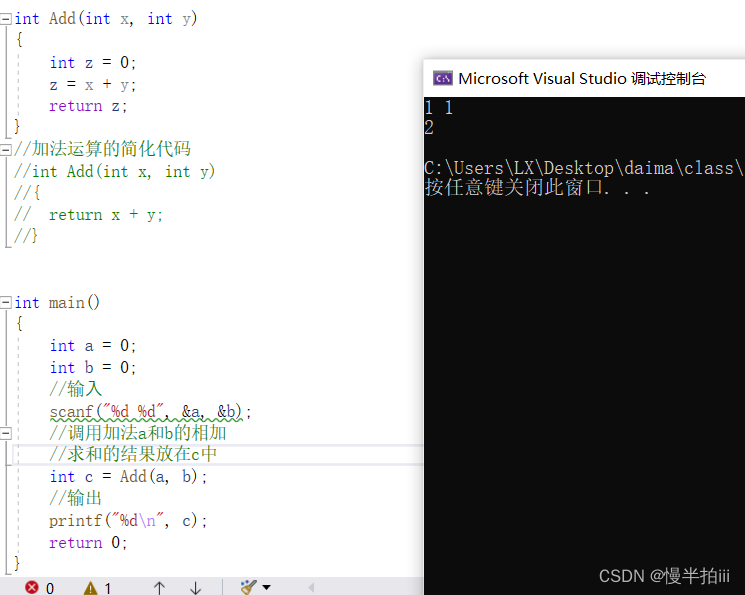Click the console path 'C:\Users\LX\Desktop' line
745x595 pixels.
pos(584,168)
